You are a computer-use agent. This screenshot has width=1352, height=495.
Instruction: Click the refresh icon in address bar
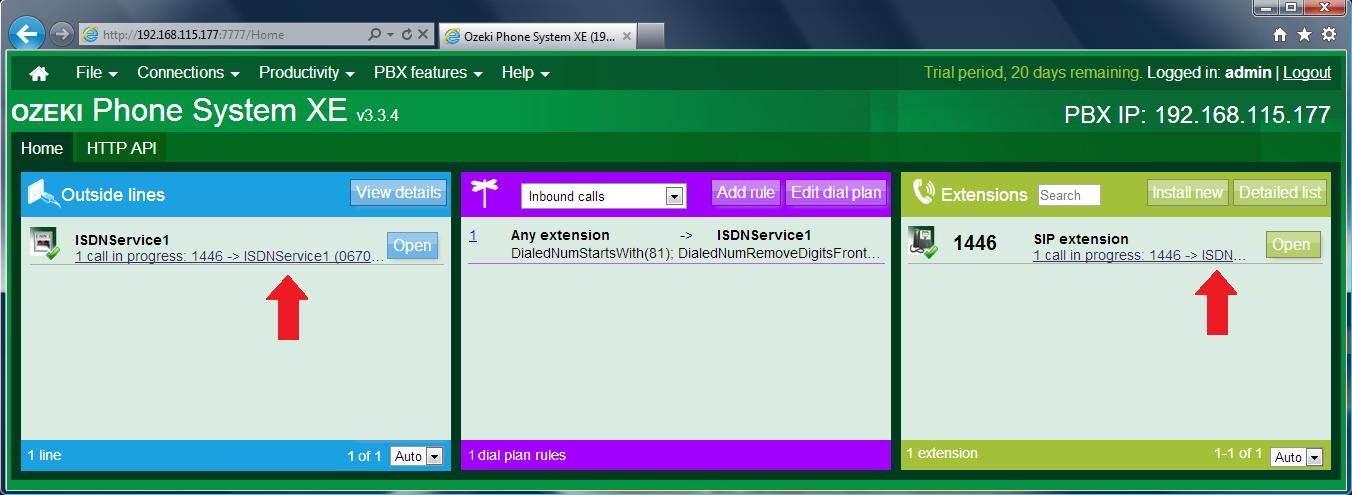coord(407,34)
